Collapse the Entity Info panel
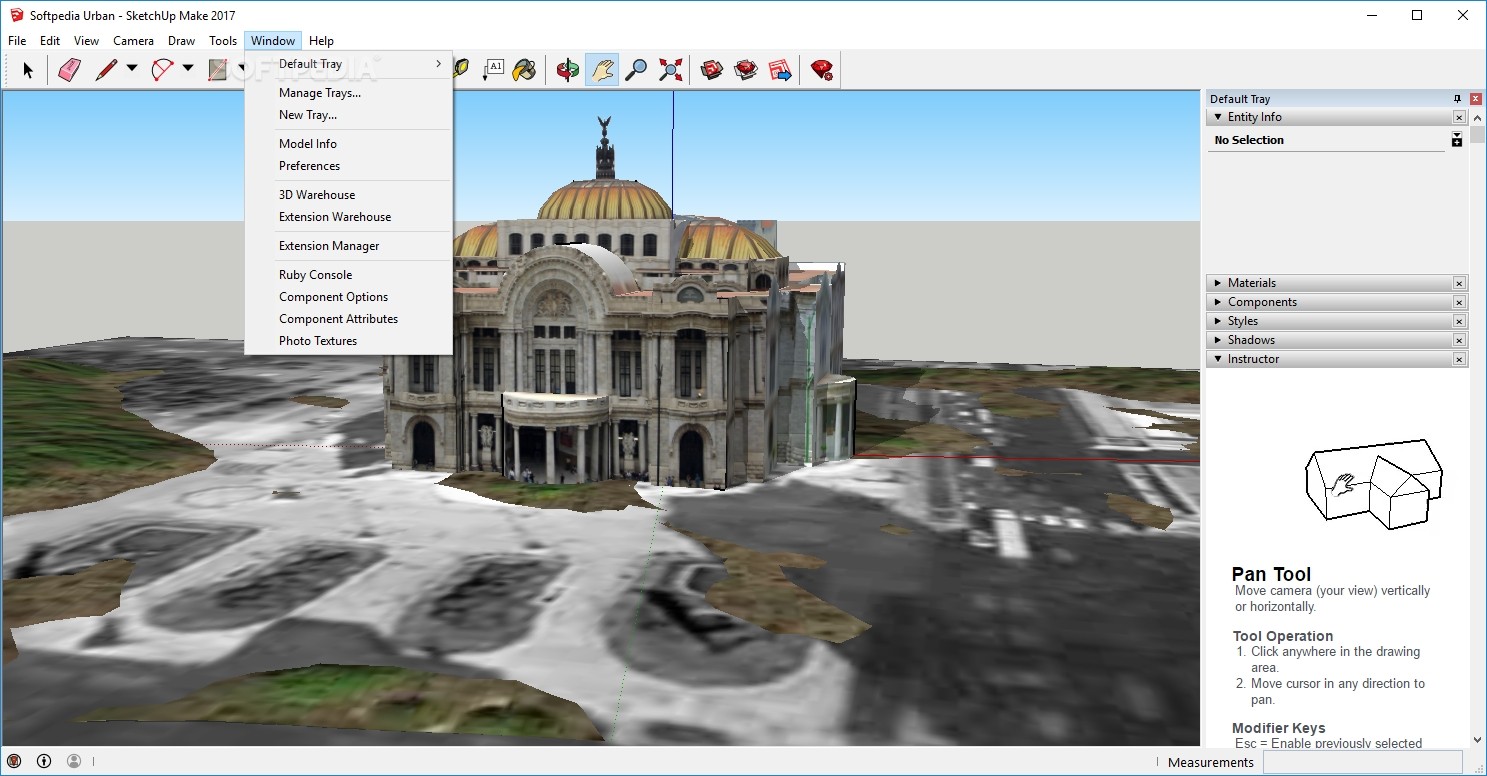 pyautogui.click(x=1218, y=117)
